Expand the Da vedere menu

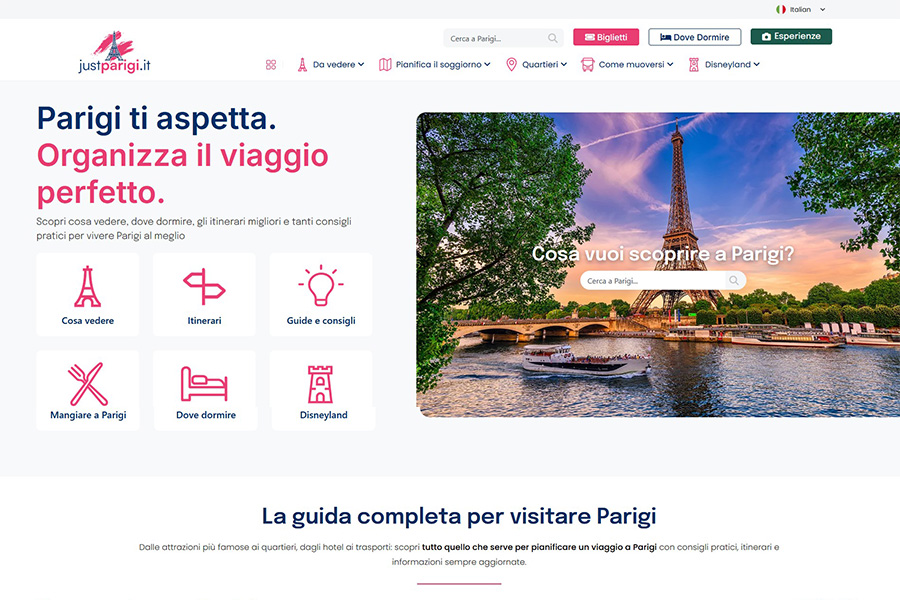click(331, 65)
